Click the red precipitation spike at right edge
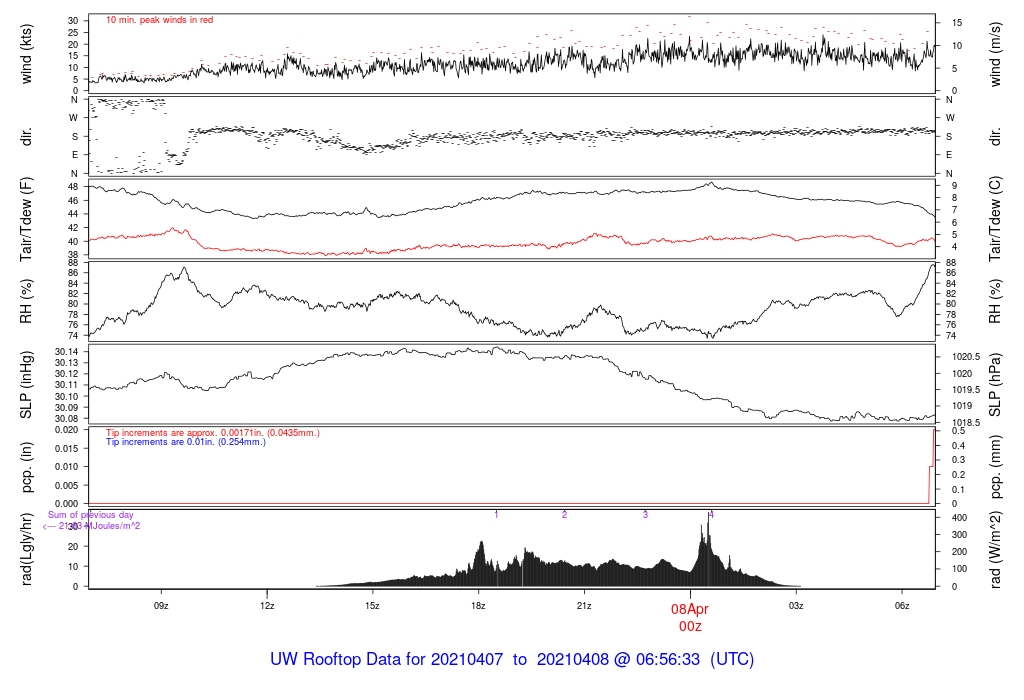The width and height of the screenshot is (1024, 700). click(932, 466)
